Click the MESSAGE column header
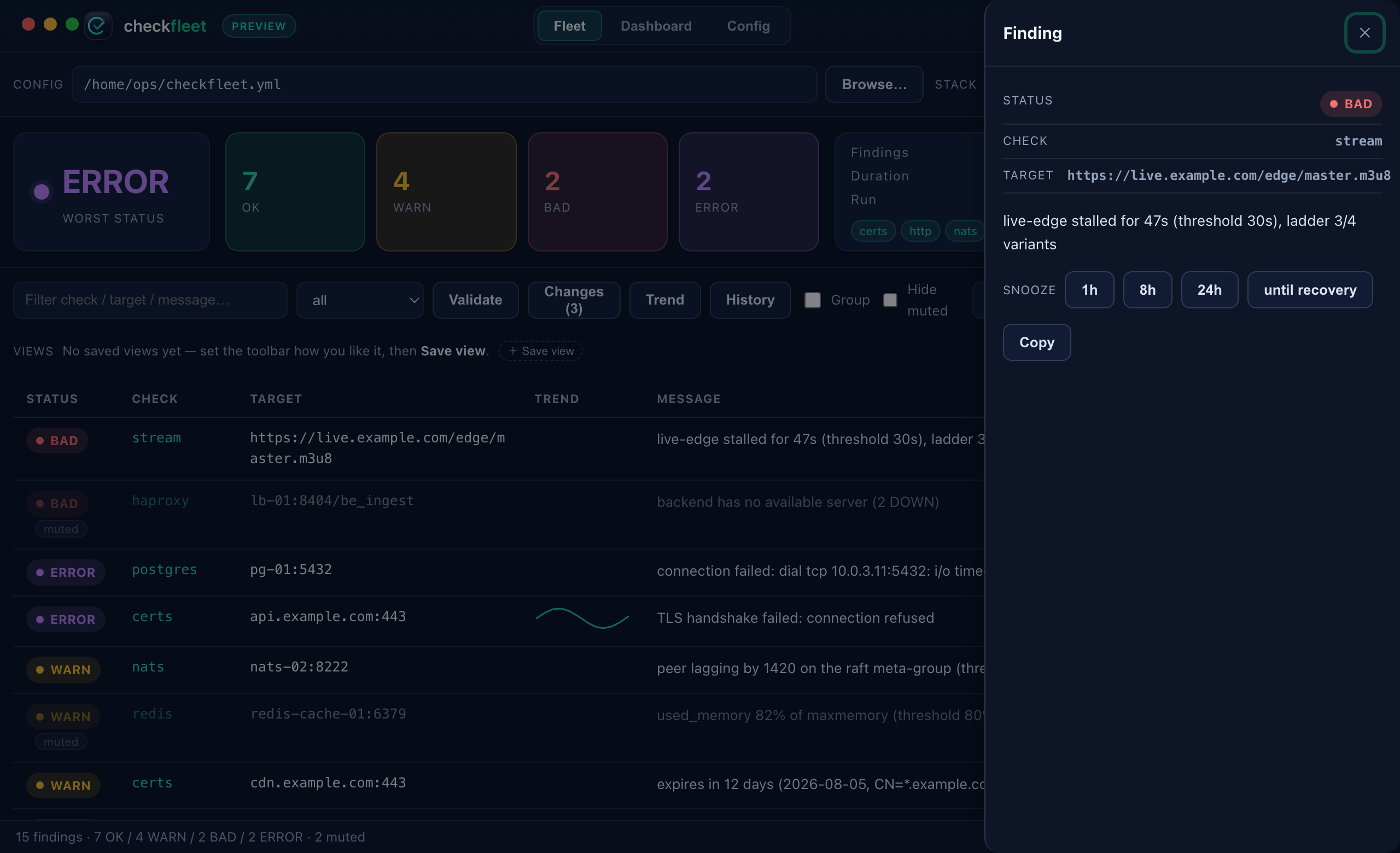The image size is (1400, 853). (x=688, y=399)
